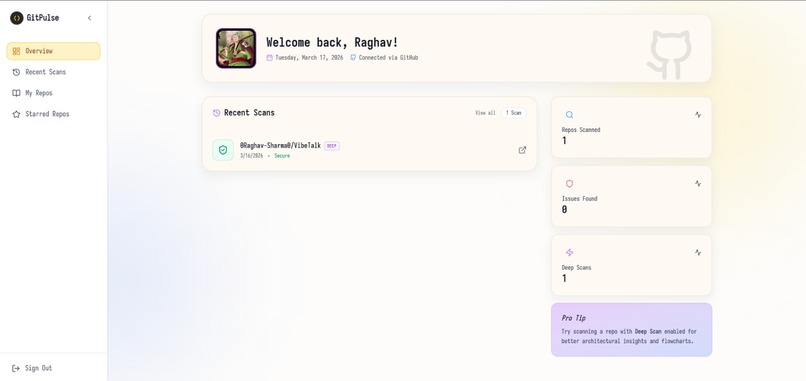Click the Tuesday, March 17, 2026 date text
This screenshot has height=381, width=806.
point(309,58)
